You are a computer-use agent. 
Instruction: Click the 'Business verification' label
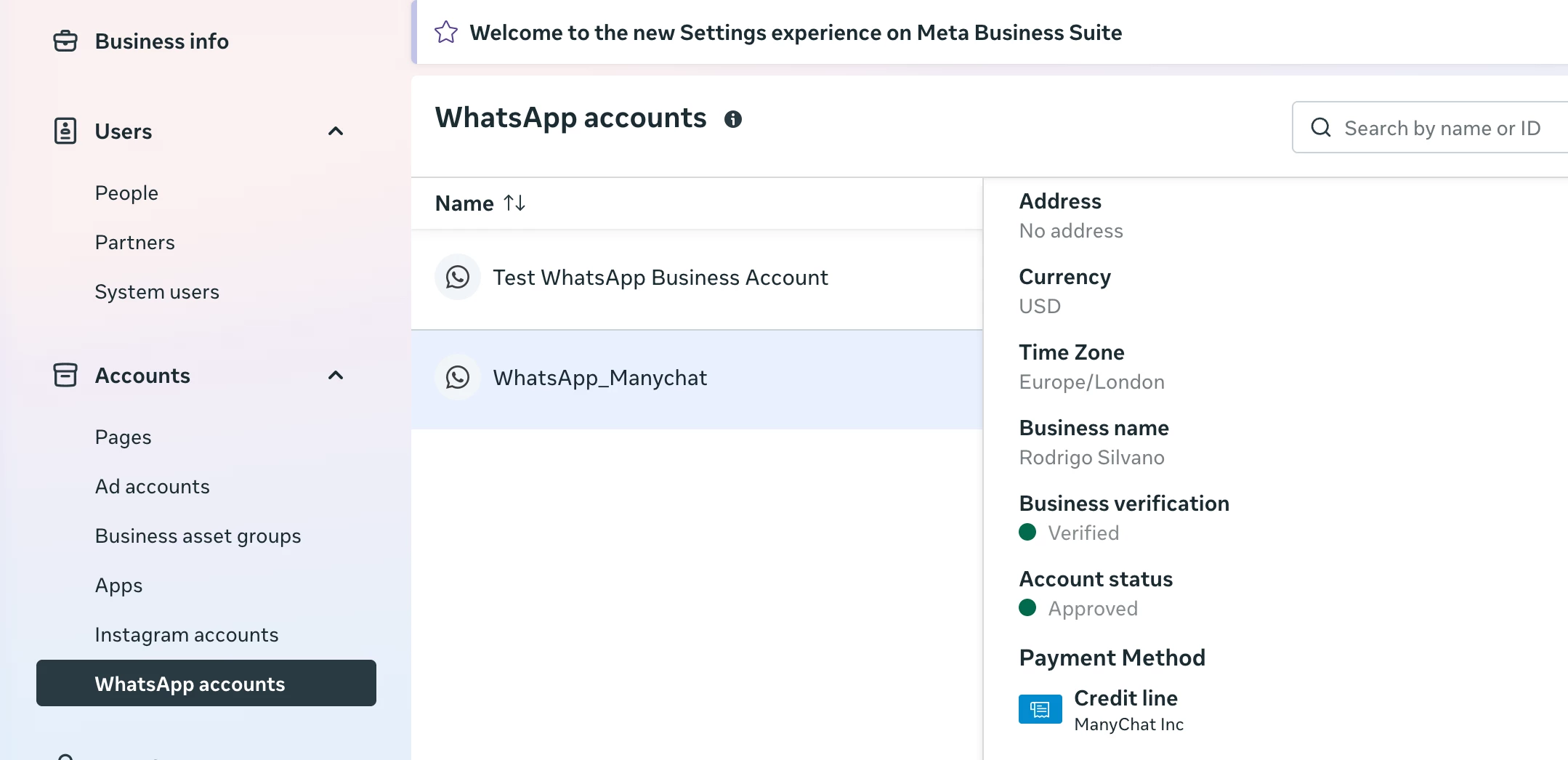click(x=1124, y=503)
